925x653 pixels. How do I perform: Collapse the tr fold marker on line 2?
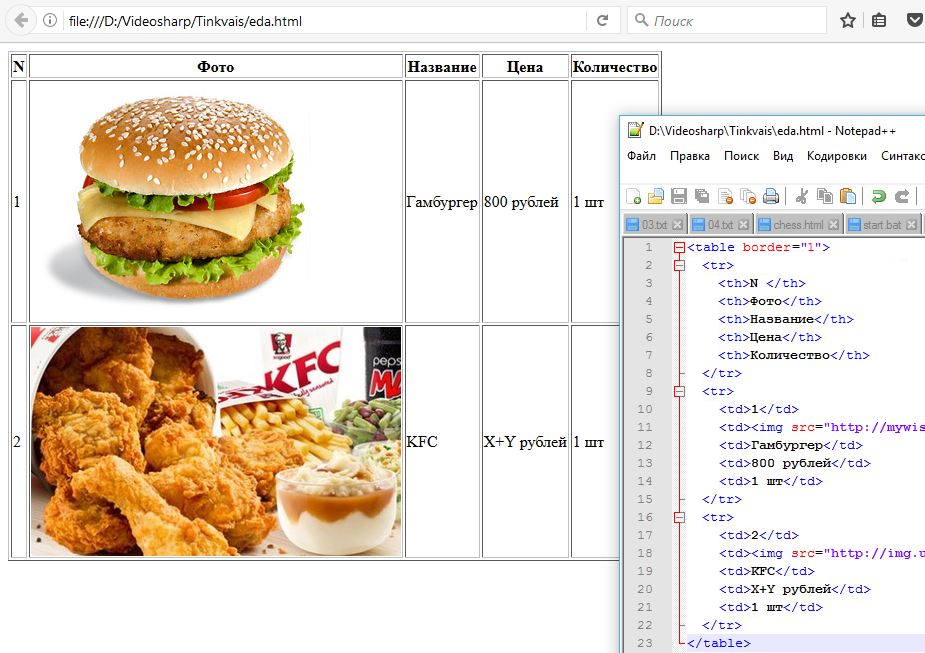[680, 265]
